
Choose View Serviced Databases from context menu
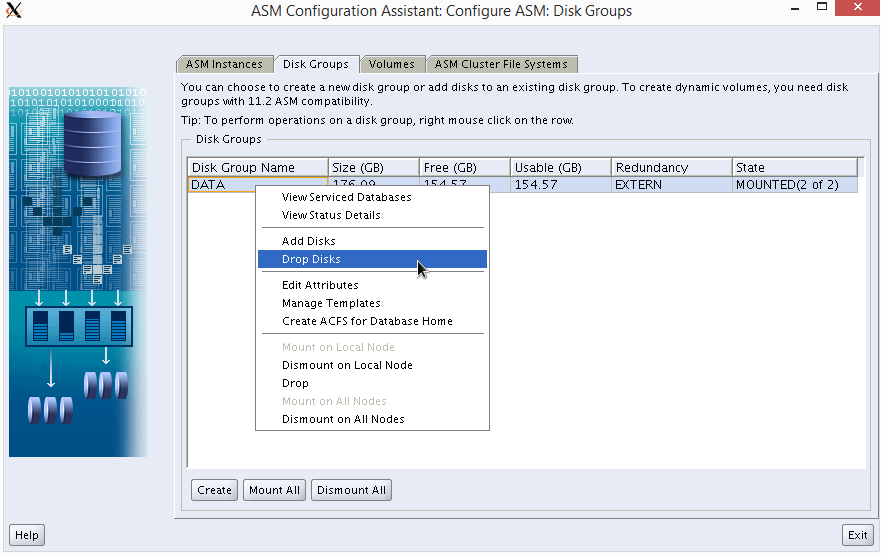point(346,197)
